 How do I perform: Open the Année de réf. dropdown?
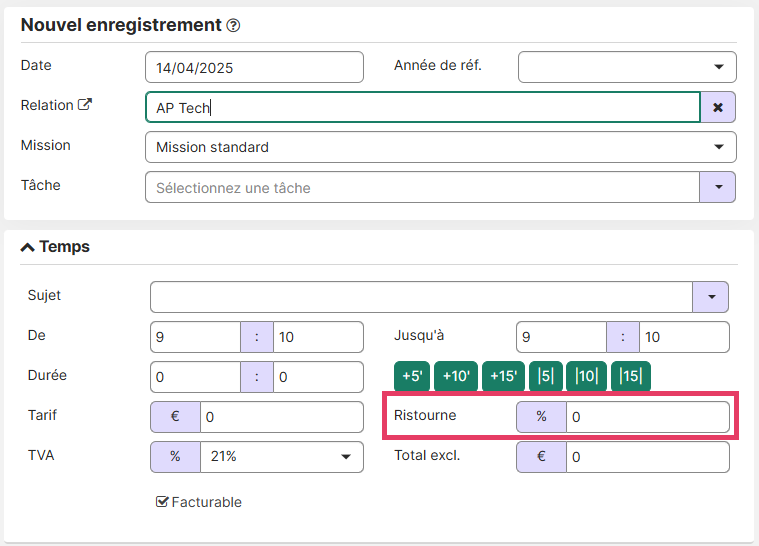(x=627, y=67)
